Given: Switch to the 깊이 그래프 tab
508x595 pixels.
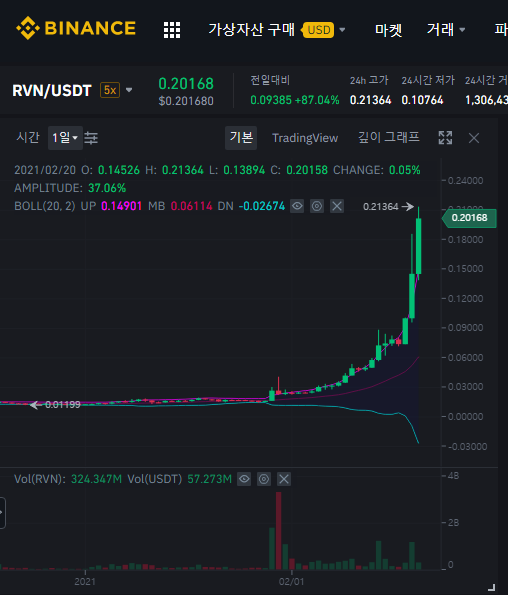Looking at the screenshot, I should (389, 137).
